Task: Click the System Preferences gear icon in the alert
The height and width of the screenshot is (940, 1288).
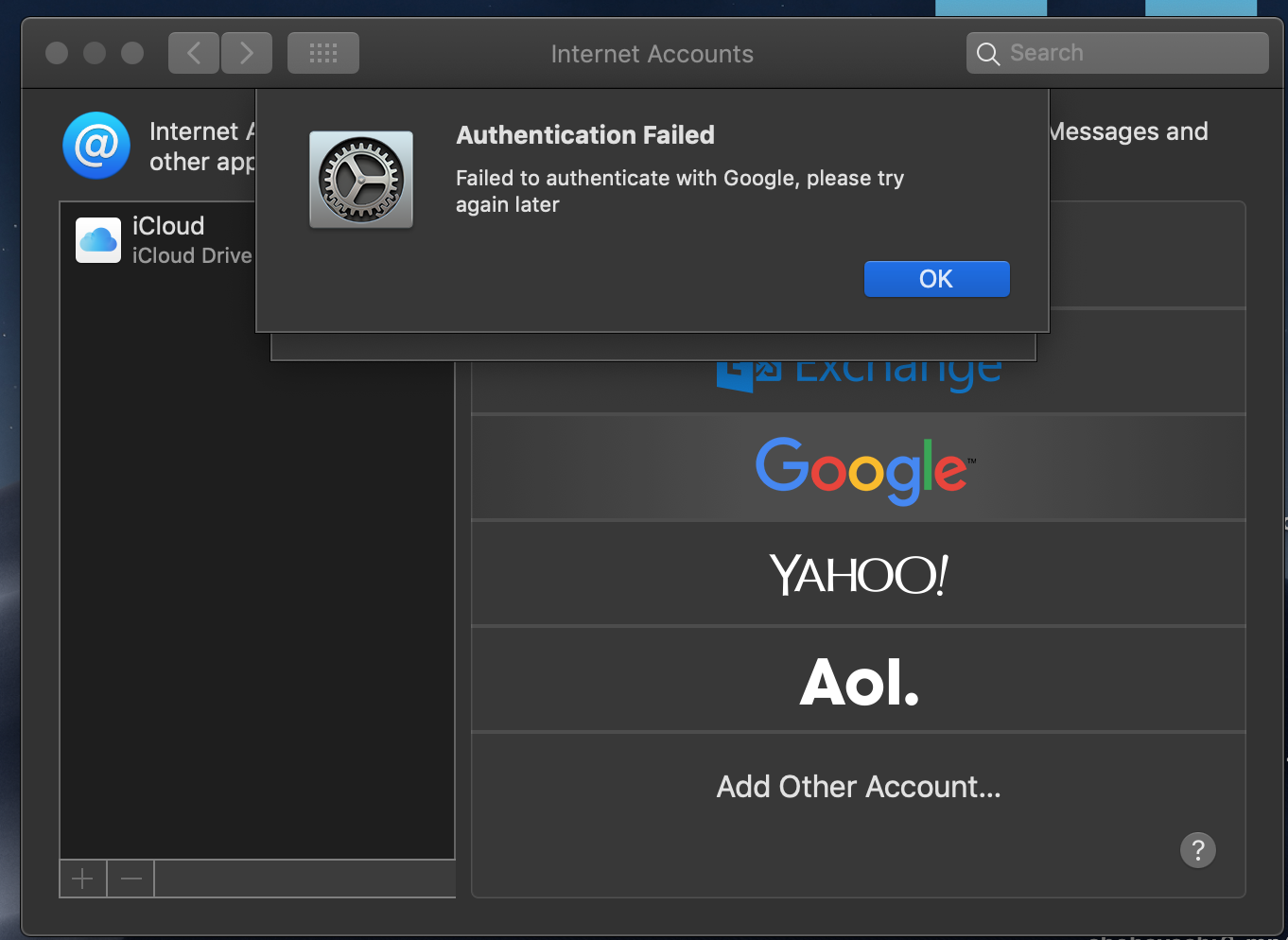Action: [361, 180]
